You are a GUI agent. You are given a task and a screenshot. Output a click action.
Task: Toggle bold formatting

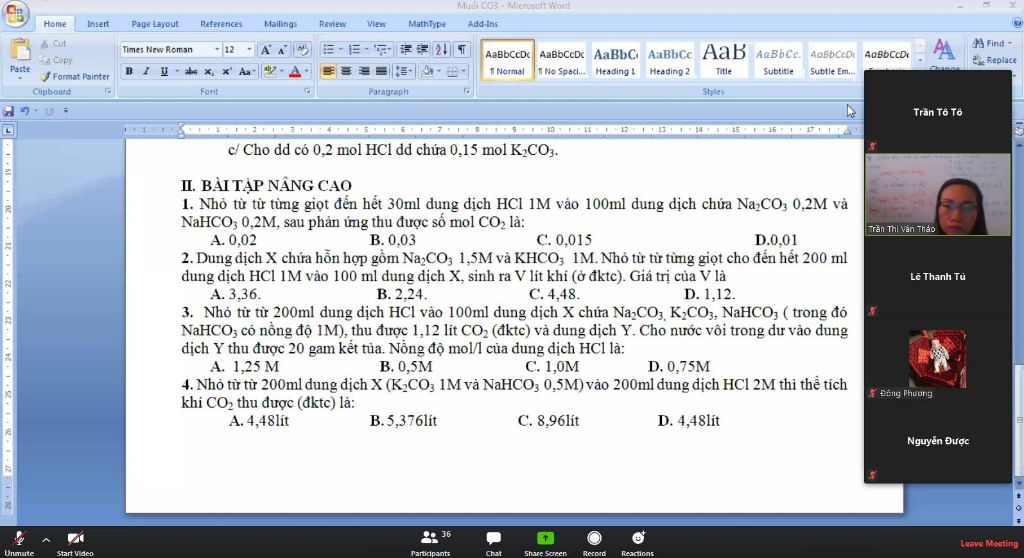point(129,71)
